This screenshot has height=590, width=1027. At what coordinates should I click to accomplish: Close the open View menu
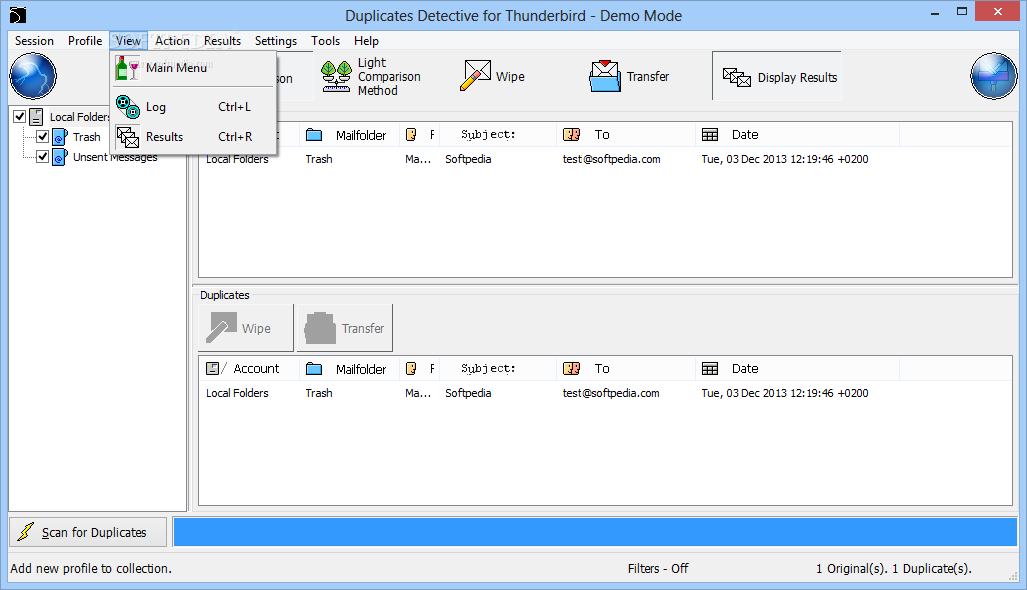[128, 41]
